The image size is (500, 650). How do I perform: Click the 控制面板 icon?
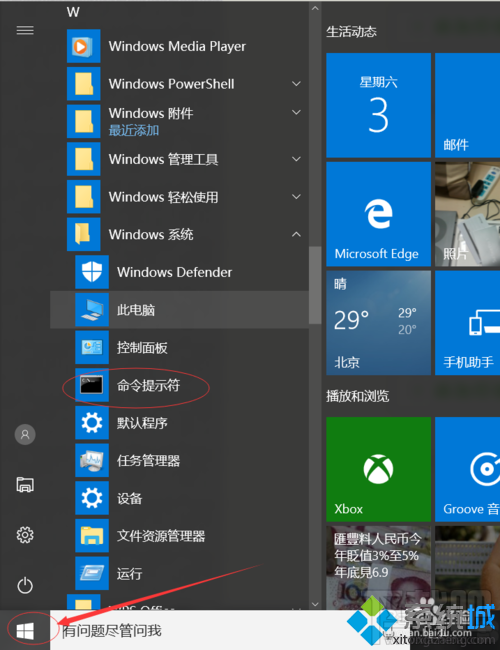(x=92, y=347)
